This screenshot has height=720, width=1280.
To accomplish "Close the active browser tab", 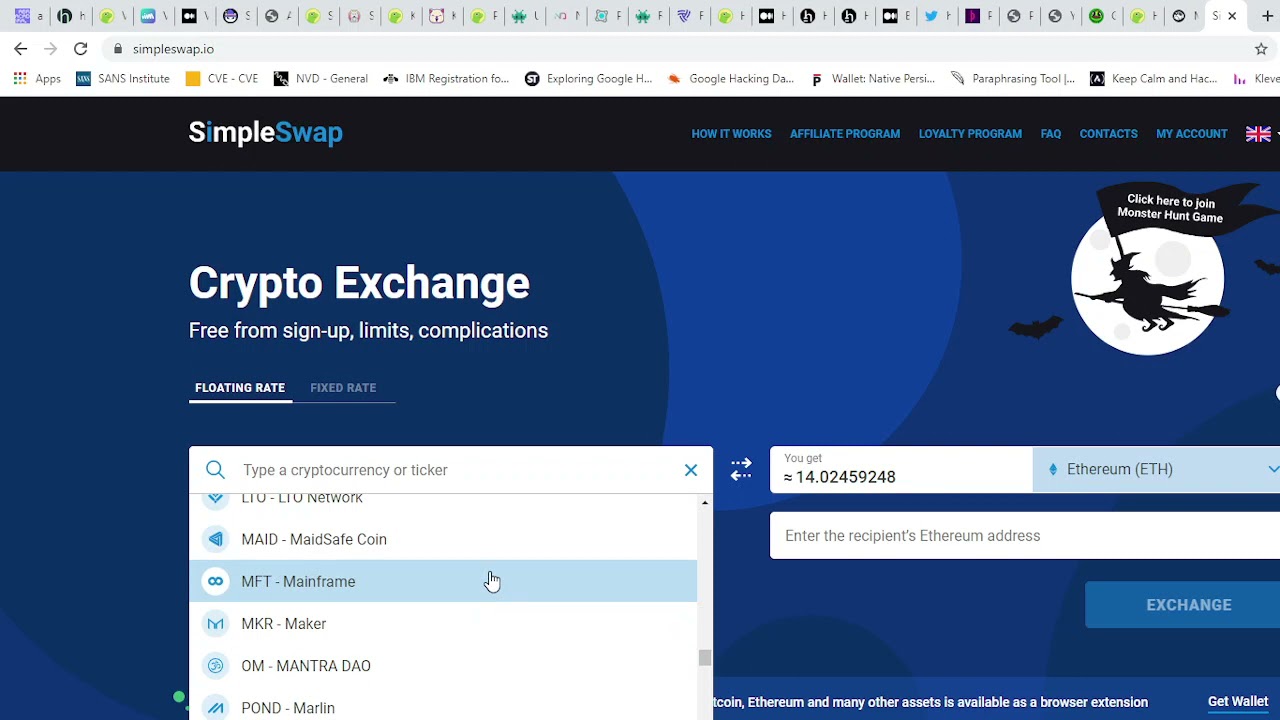I will point(1232,16).
